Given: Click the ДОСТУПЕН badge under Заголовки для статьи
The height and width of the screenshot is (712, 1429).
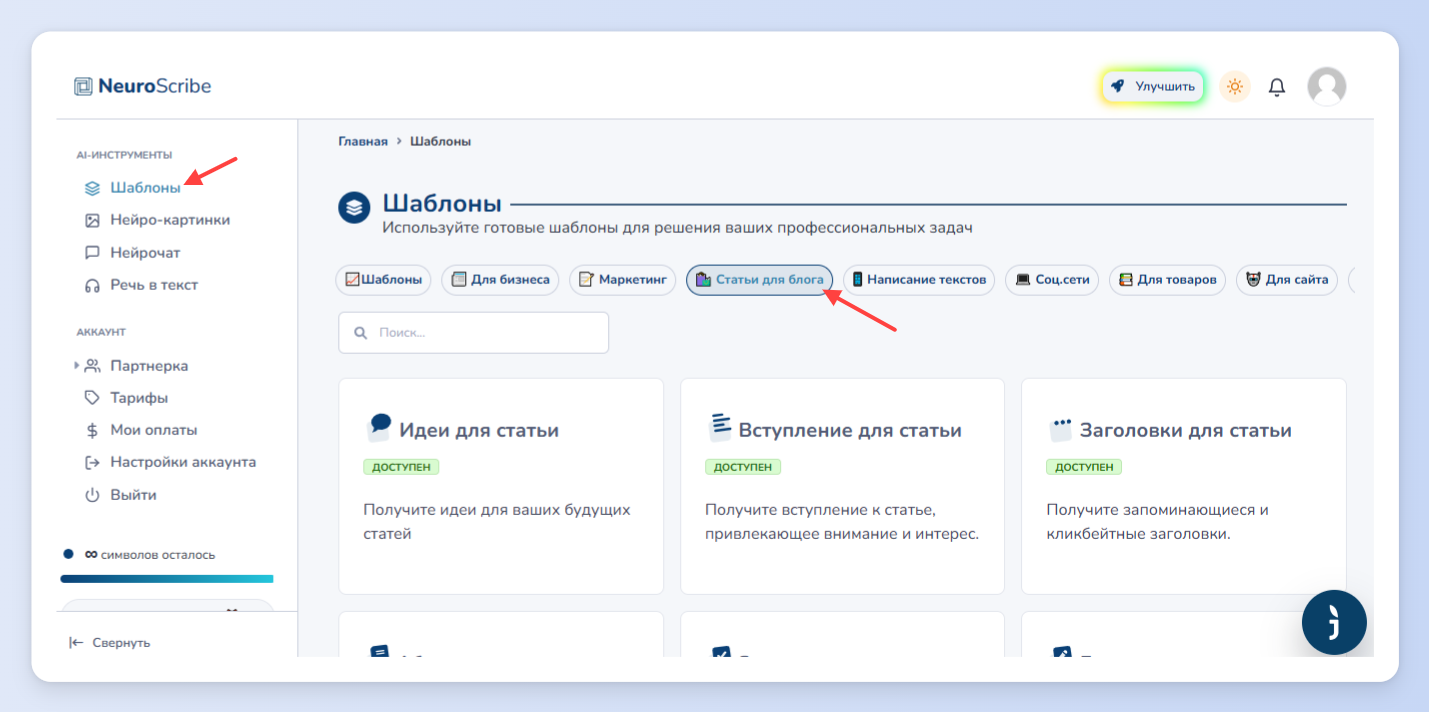Looking at the screenshot, I should pos(1084,467).
